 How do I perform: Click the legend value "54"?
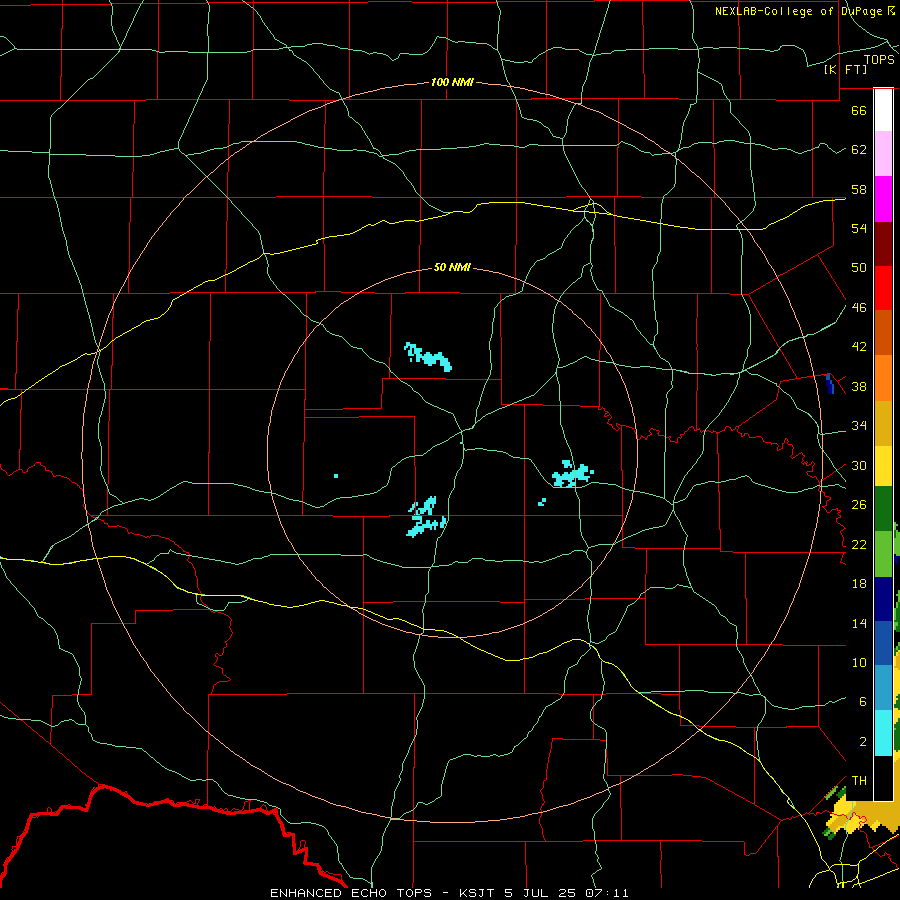859,228
